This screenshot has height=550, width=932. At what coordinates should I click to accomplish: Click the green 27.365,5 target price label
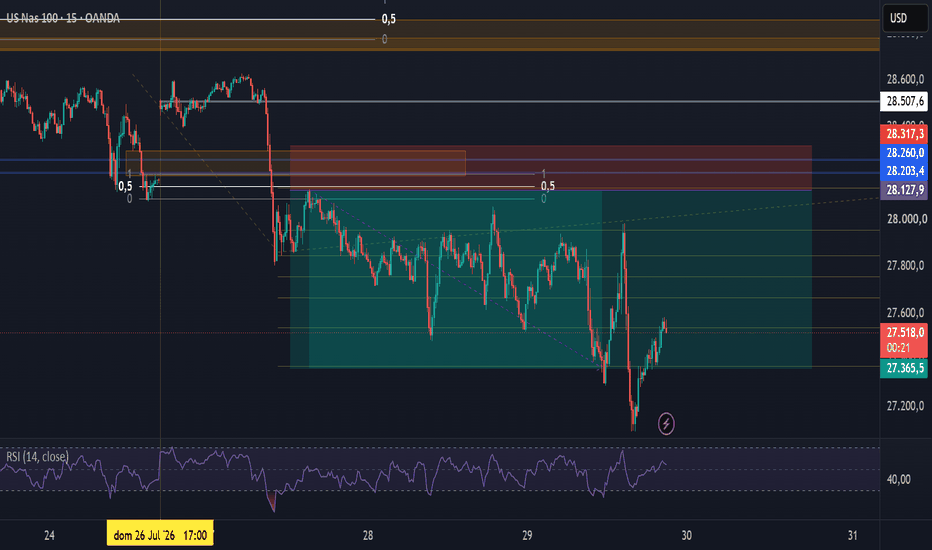[x=903, y=368]
